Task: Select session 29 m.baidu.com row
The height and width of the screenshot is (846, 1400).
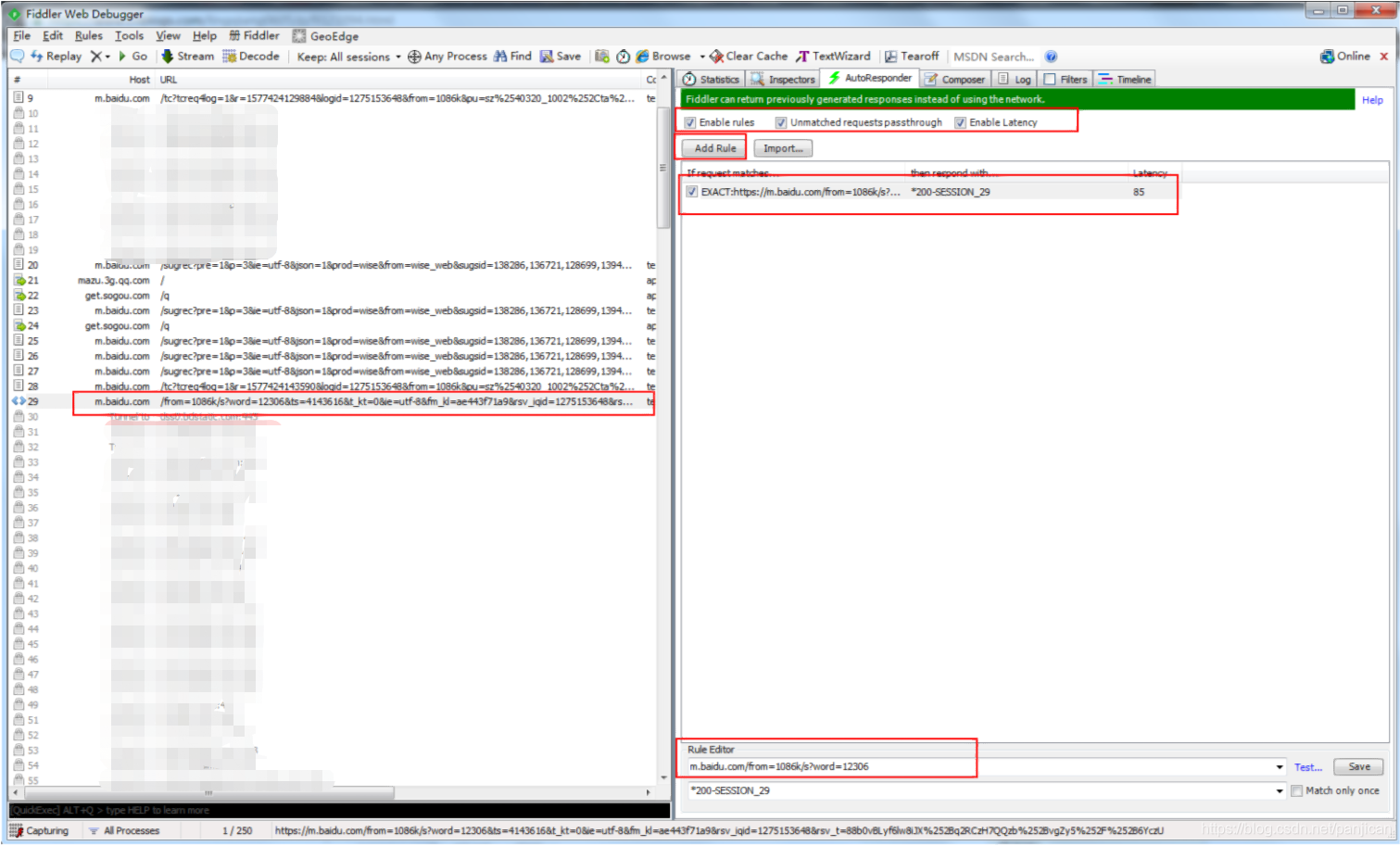Action: (334, 401)
